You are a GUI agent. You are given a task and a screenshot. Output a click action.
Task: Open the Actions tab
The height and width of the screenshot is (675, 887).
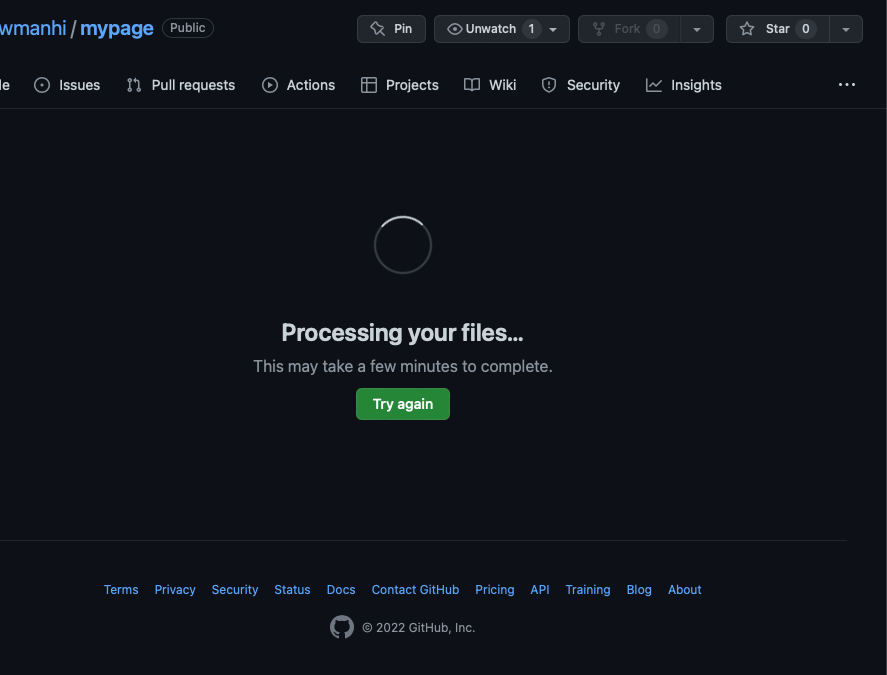(298, 85)
